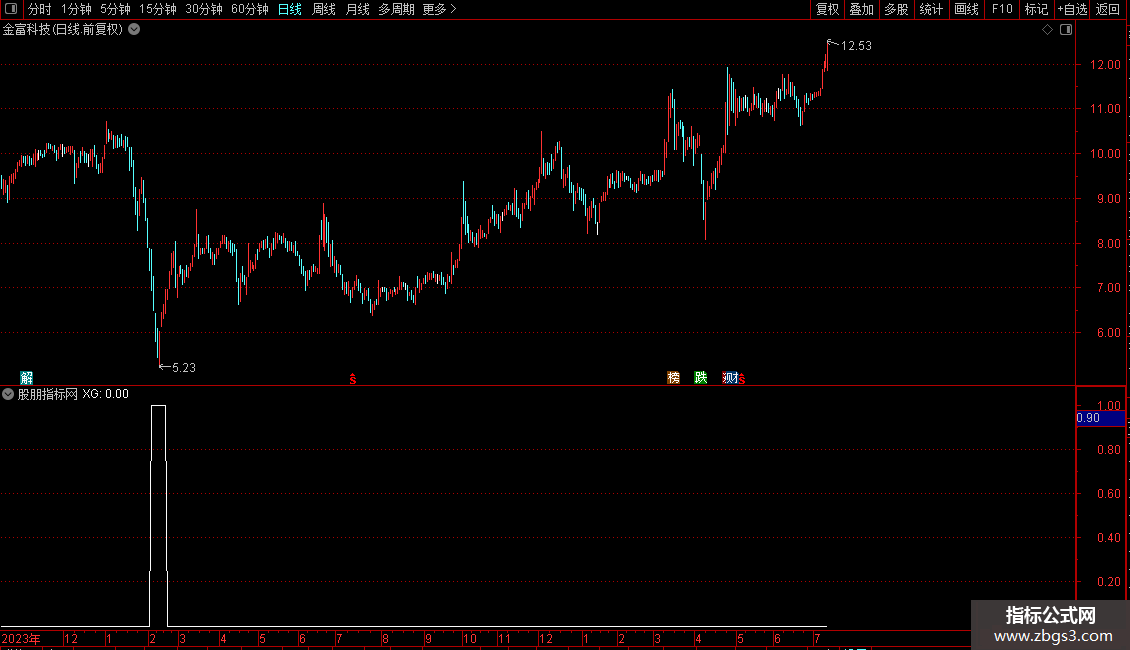Click 返回 to go back
Screen dimensions: 1130x650
pyautogui.click(x=1108, y=9)
